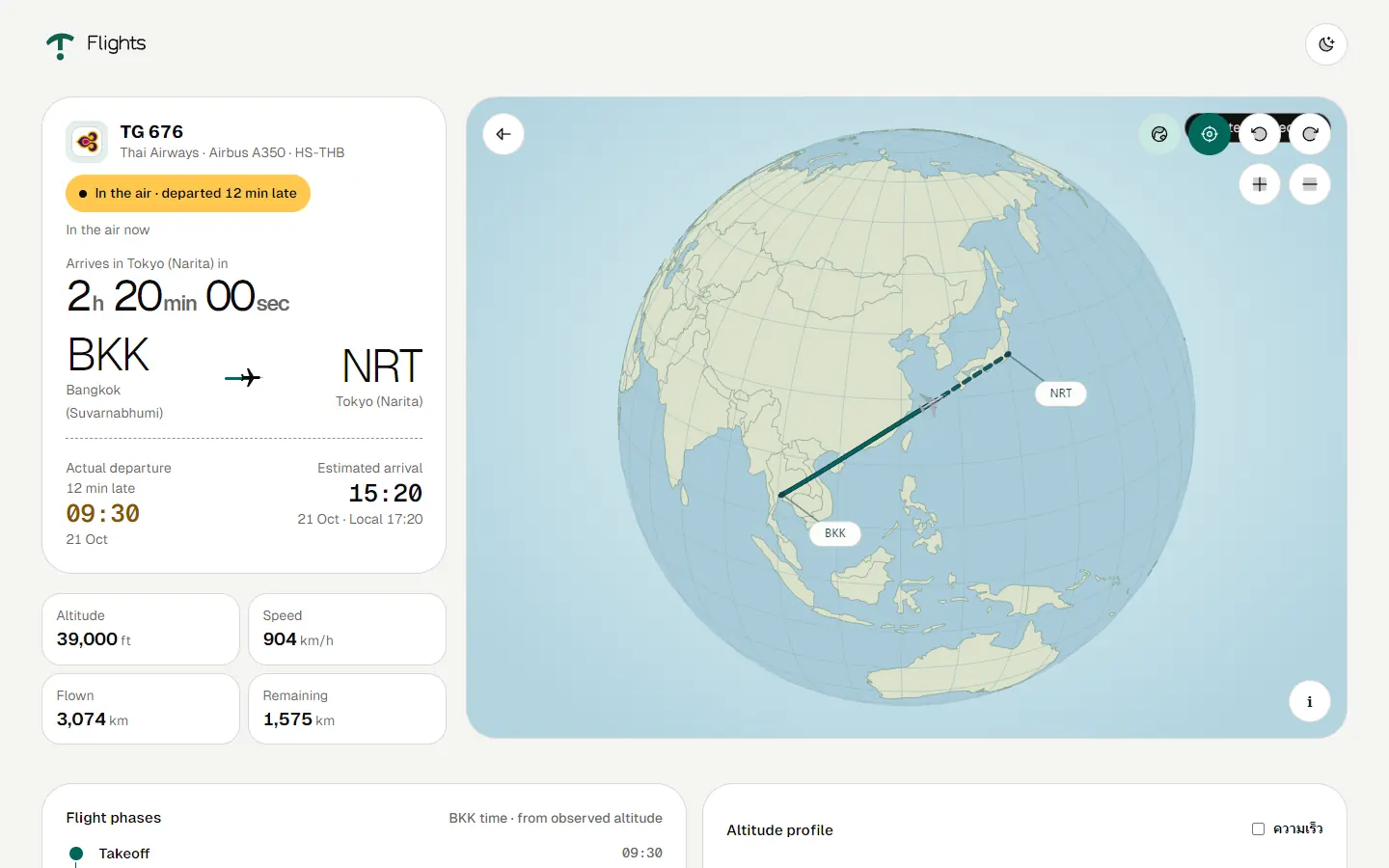
Task: Click the Flights logo icon
Action: (x=60, y=45)
